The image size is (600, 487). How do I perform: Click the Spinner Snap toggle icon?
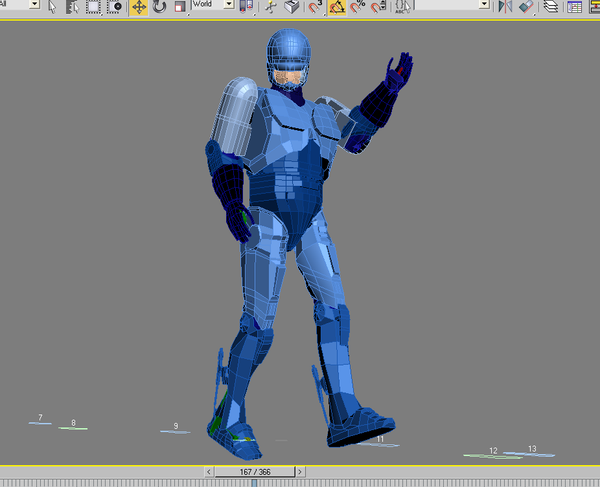tap(378, 6)
